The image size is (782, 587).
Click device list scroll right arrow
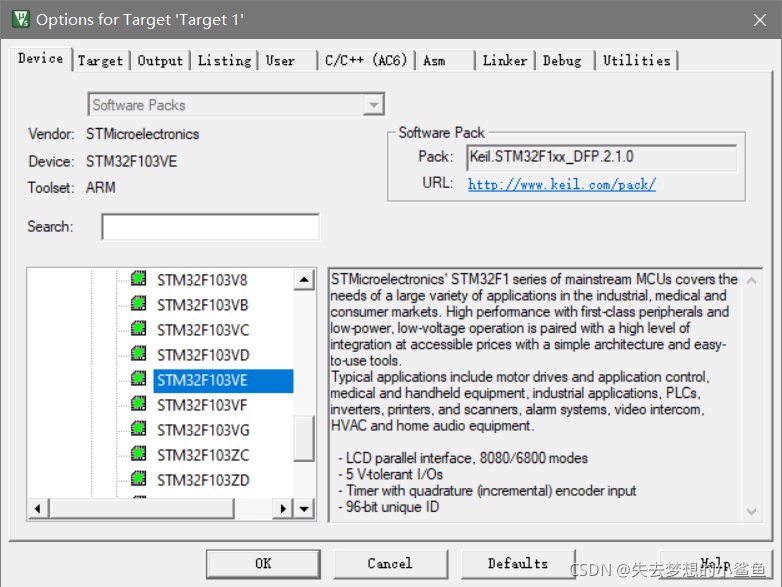tap(283, 509)
